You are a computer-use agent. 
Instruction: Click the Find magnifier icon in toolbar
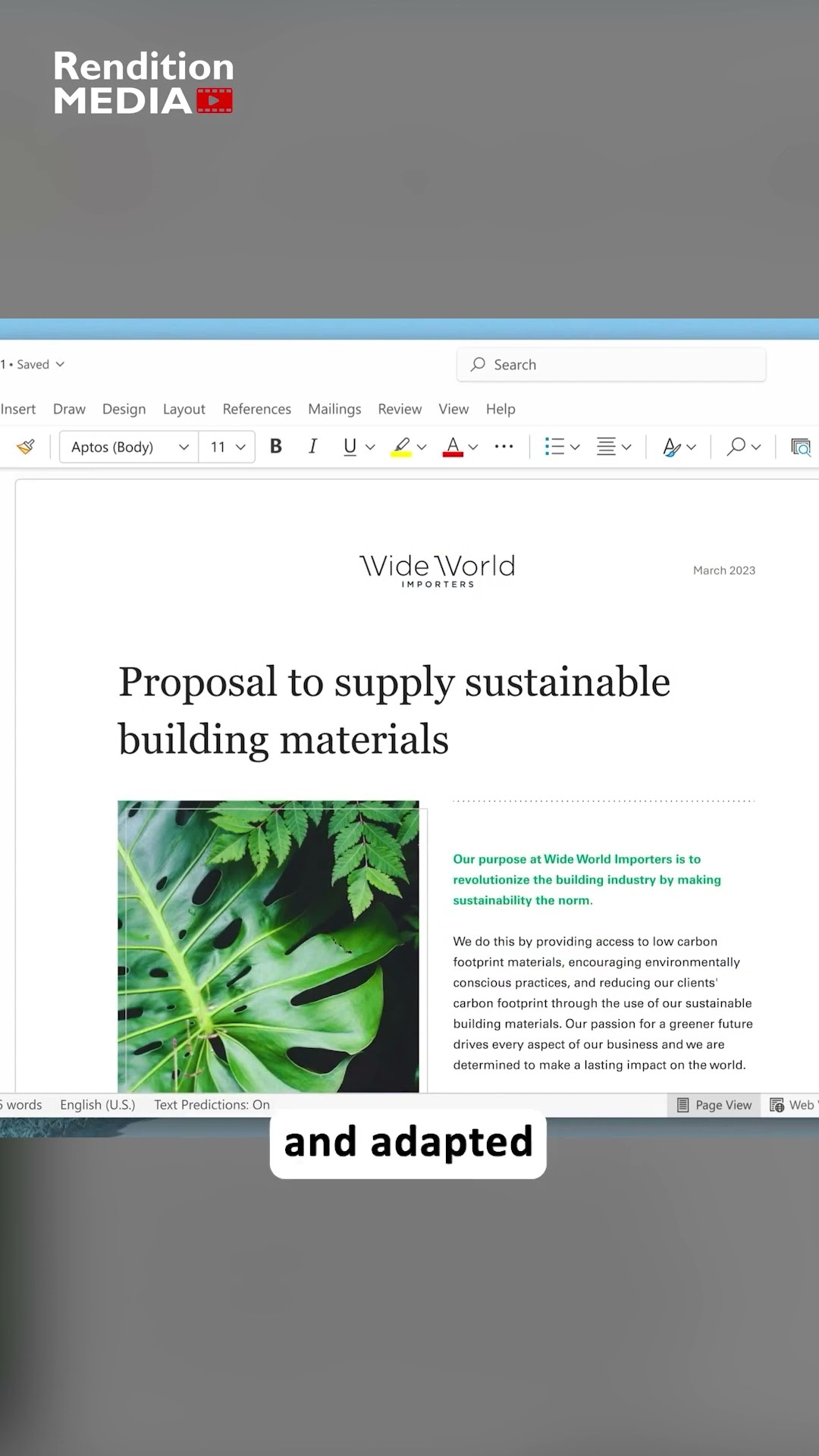[736, 447]
